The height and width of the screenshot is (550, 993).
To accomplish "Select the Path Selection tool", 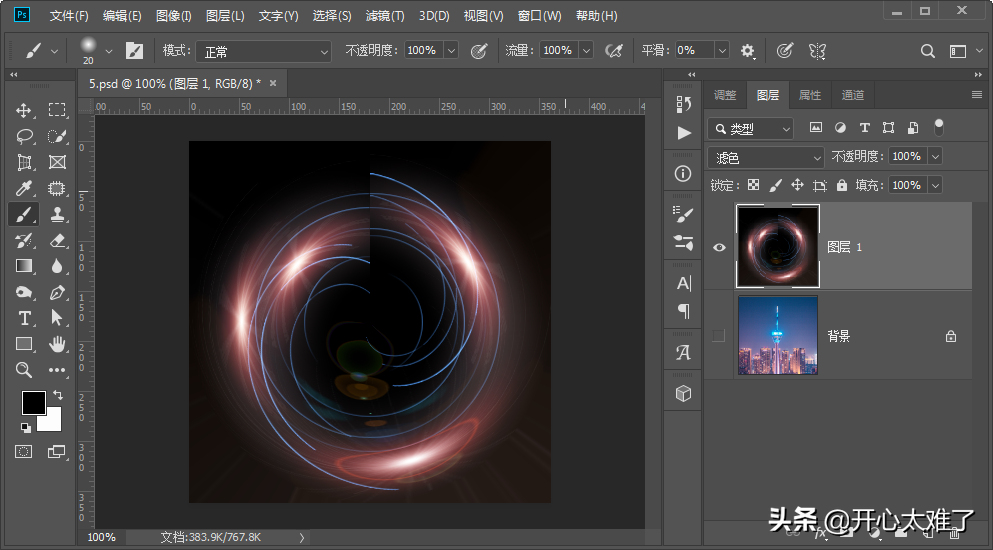I will [x=57, y=318].
